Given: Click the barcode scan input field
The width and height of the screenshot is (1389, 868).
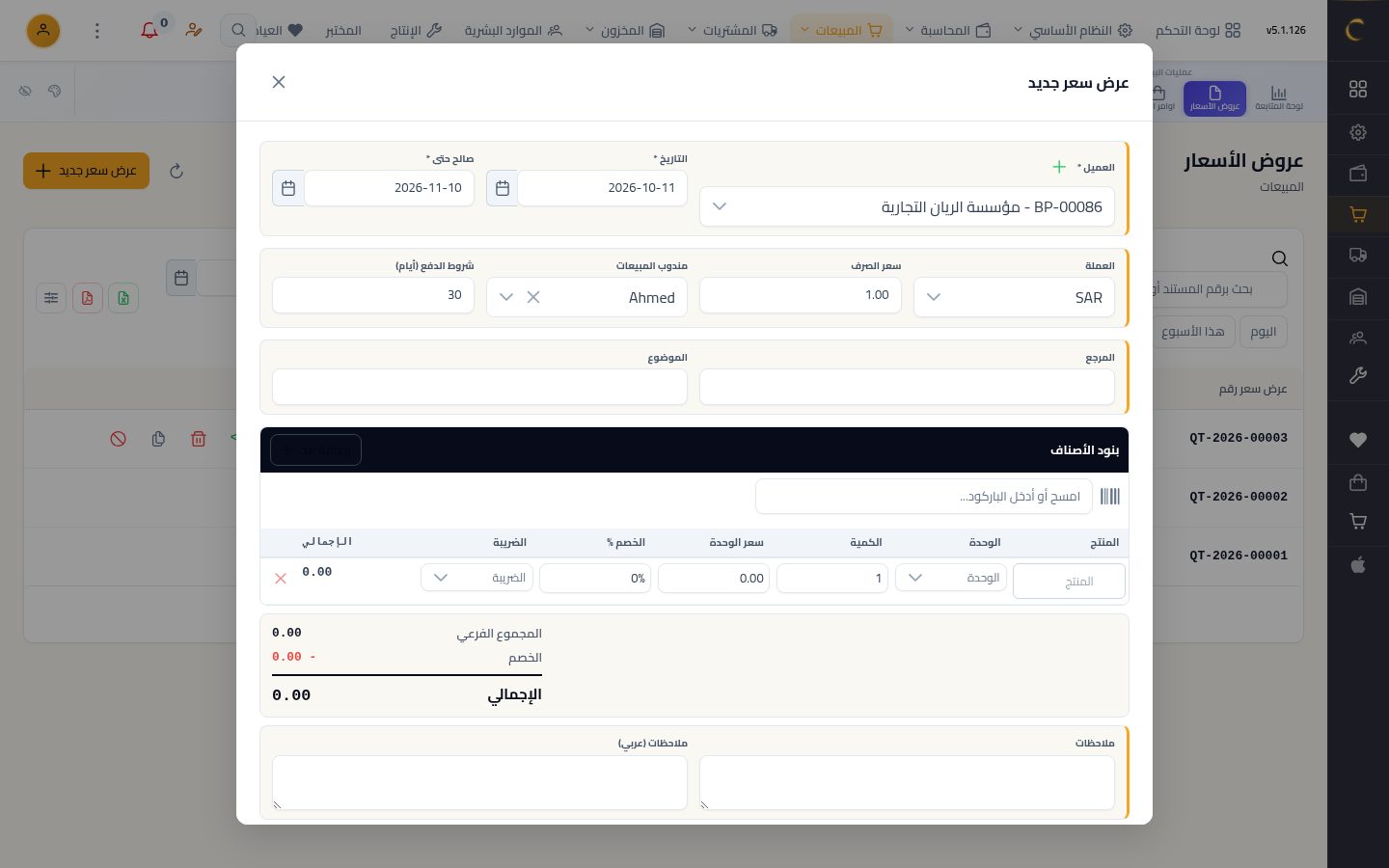Looking at the screenshot, I should point(924,497).
